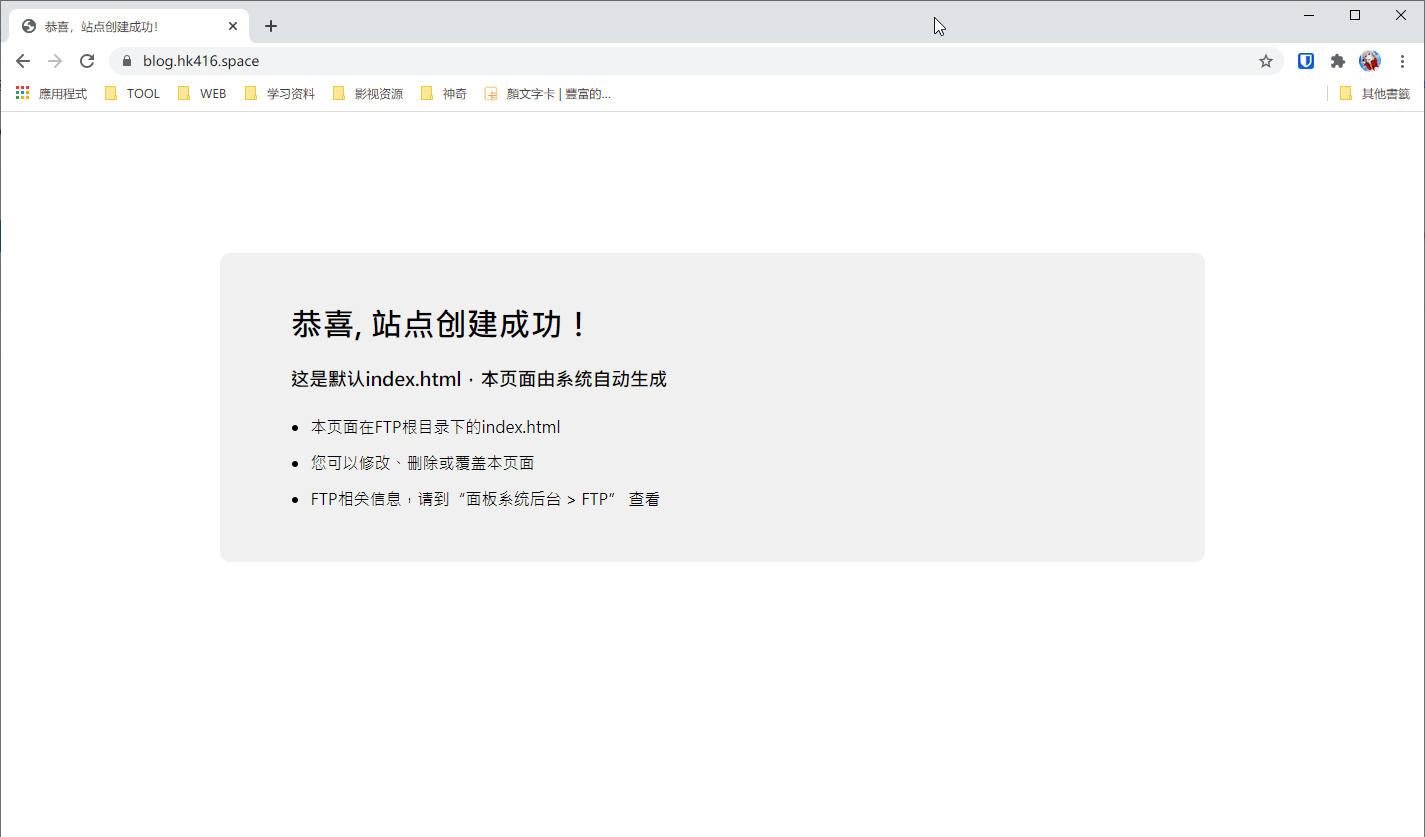Open the 顏文字卡 bookmark
The height and width of the screenshot is (837, 1425).
[547, 93]
